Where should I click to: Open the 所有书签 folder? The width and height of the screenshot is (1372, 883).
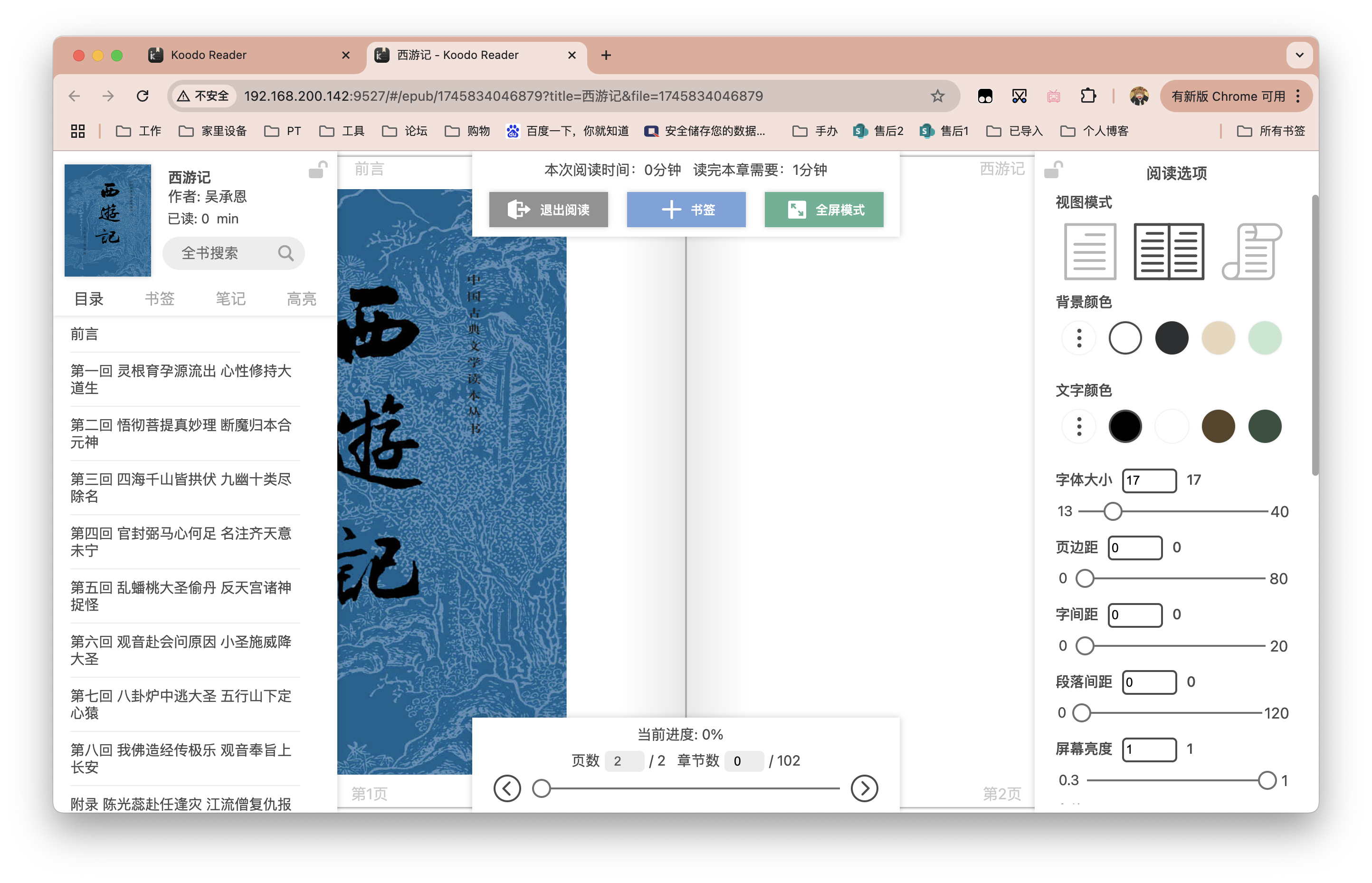pos(1270,131)
